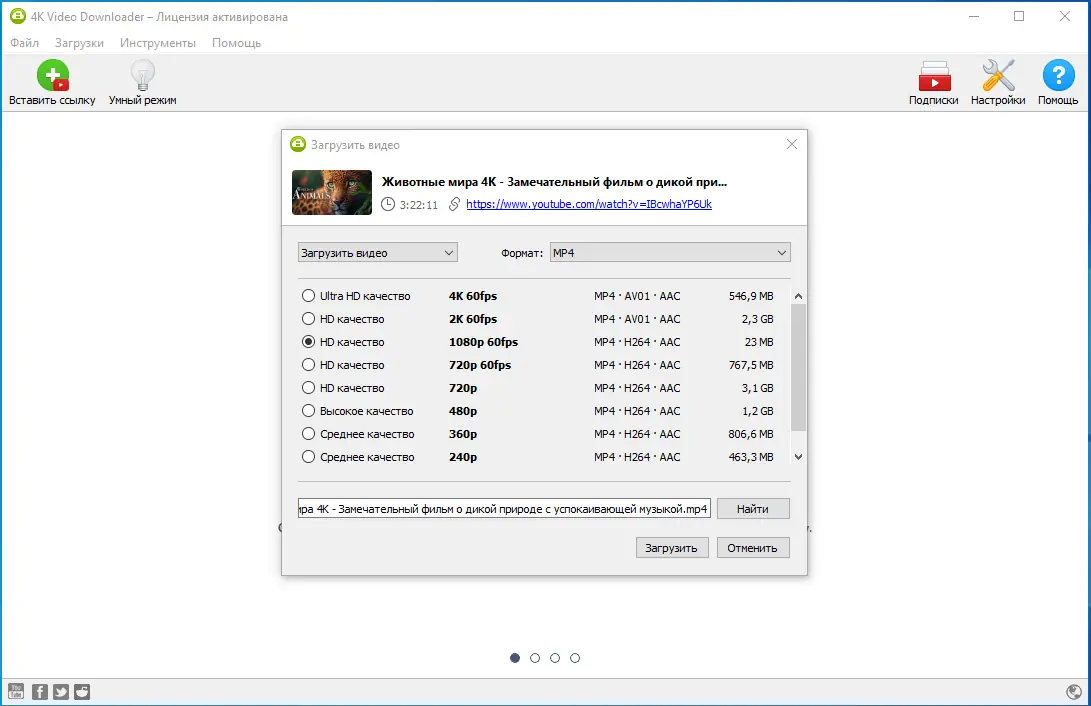
Task: Maximize the 4K Video Downloader window
Action: tap(1019, 16)
